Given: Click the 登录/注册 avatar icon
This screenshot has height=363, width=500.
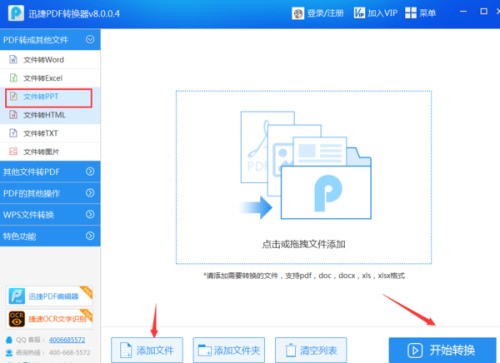Looking at the screenshot, I should 298,13.
